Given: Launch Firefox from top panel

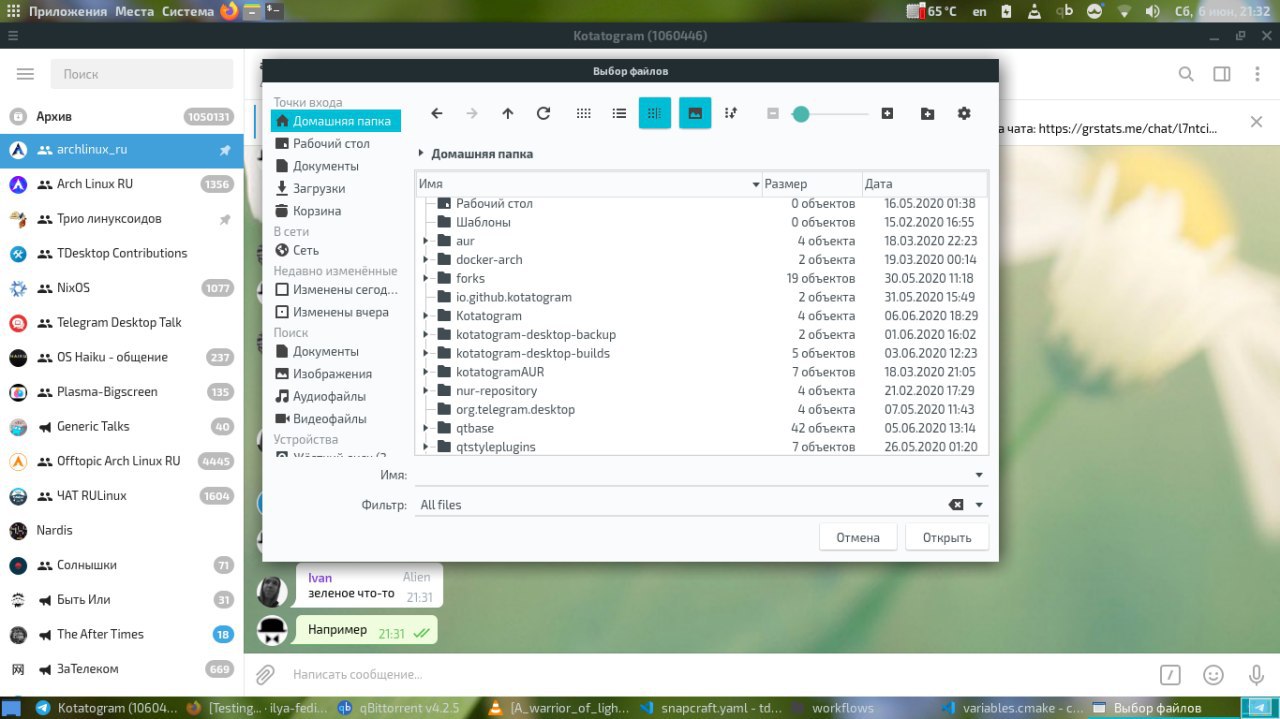Looking at the screenshot, I should point(229,11).
